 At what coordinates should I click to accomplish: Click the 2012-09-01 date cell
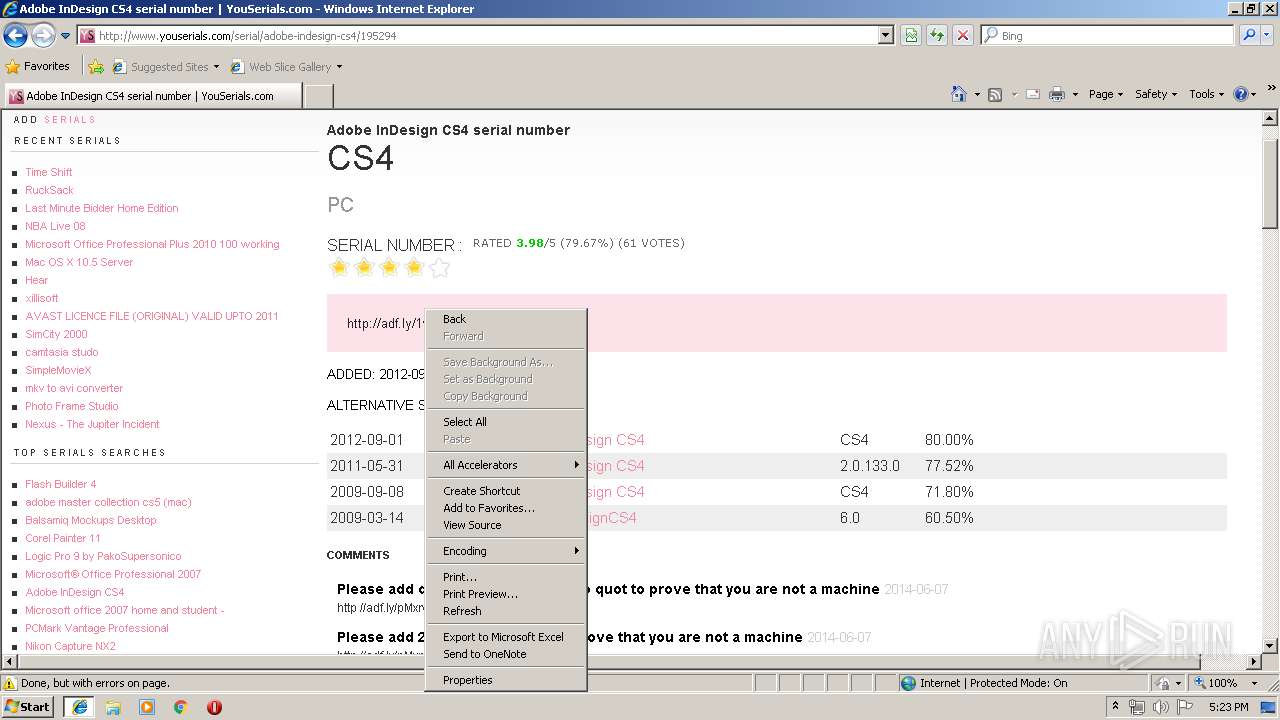367,440
